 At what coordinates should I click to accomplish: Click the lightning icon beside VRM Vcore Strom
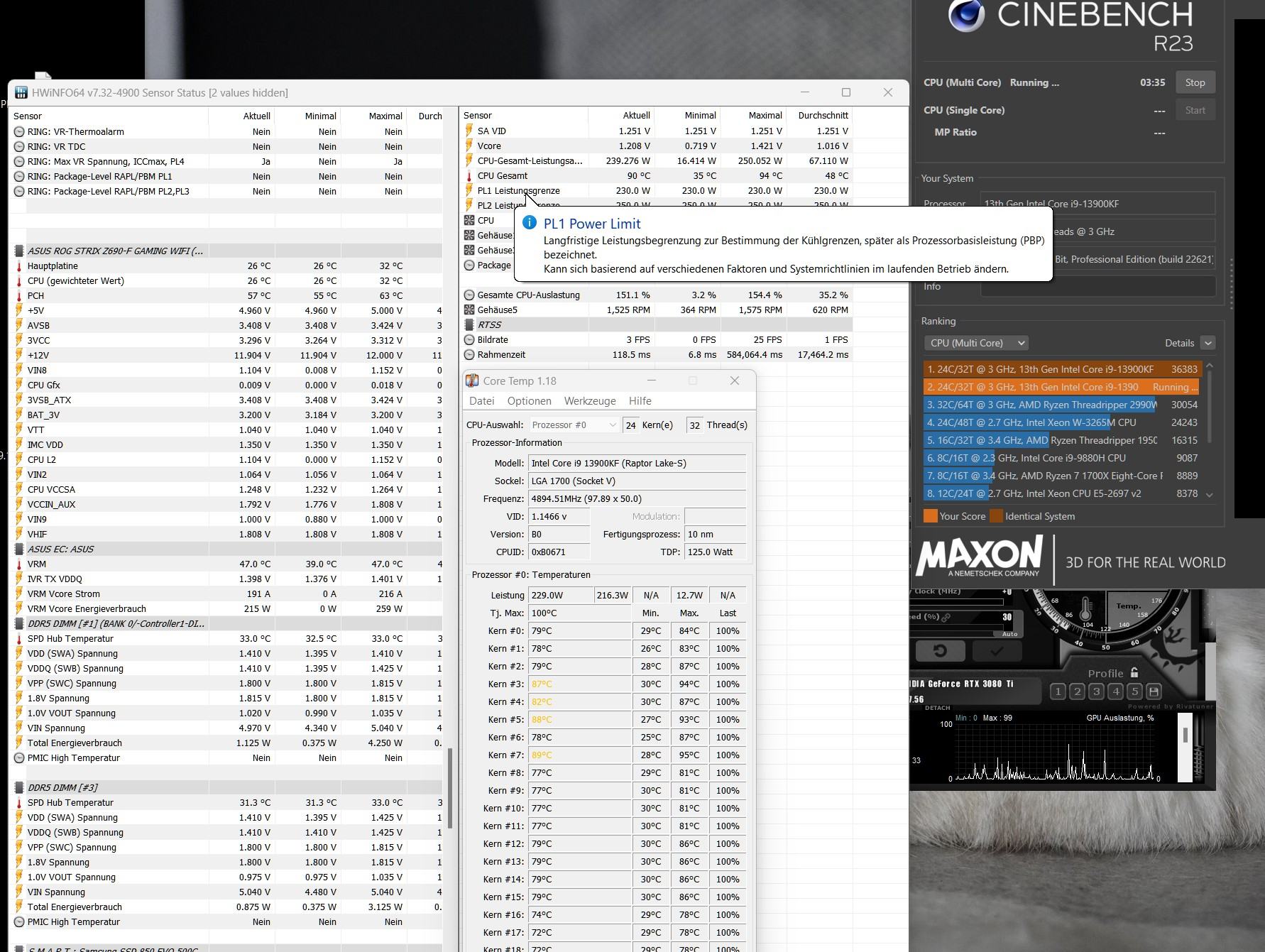click(19, 593)
